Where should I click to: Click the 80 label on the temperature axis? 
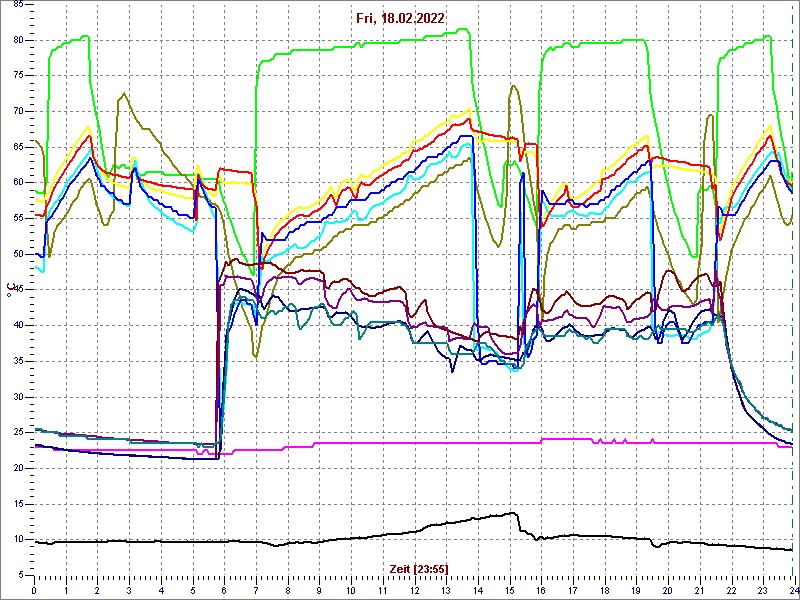(17, 40)
